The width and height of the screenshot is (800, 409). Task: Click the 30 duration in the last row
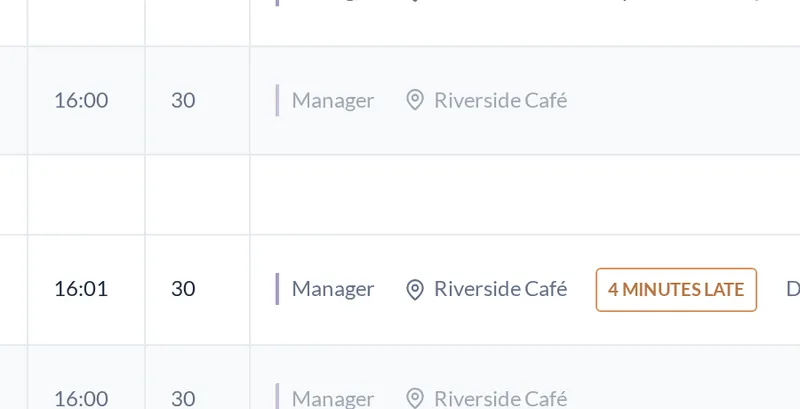(x=183, y=398)
